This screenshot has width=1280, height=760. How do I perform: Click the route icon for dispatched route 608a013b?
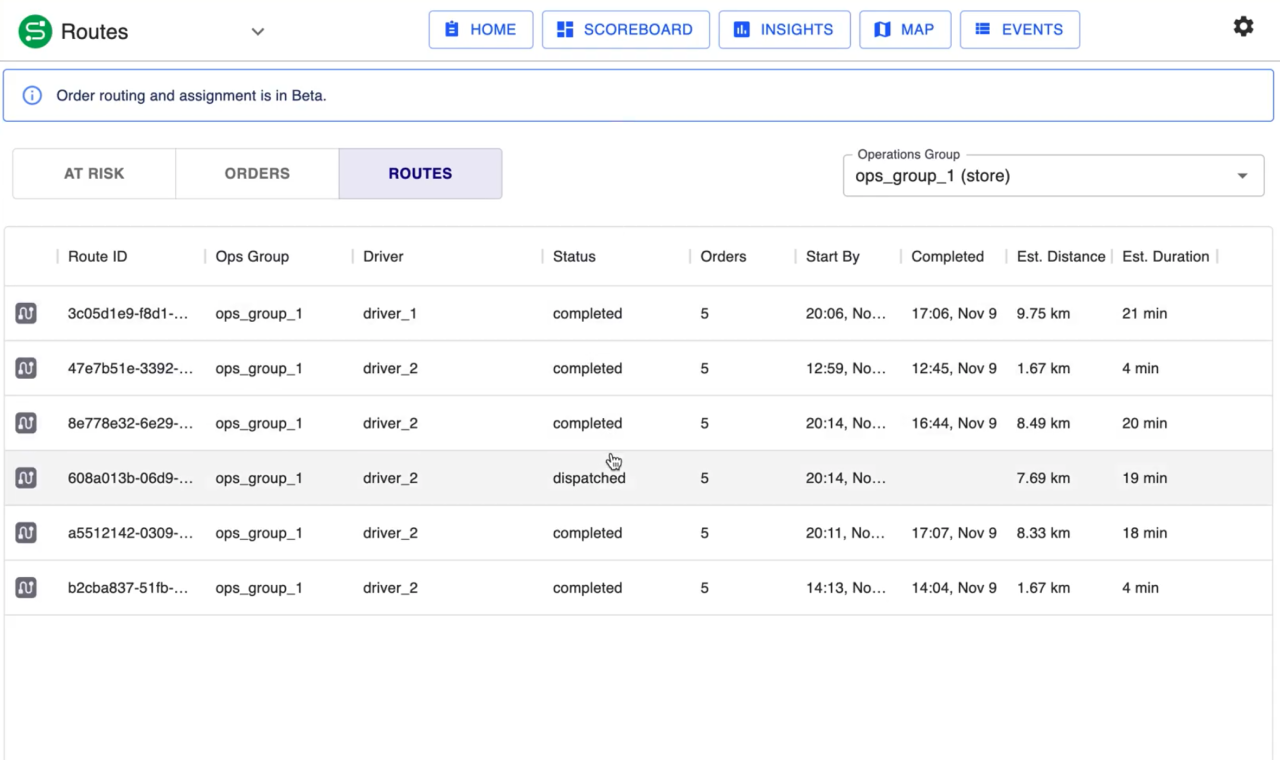(x=26, y=478)
